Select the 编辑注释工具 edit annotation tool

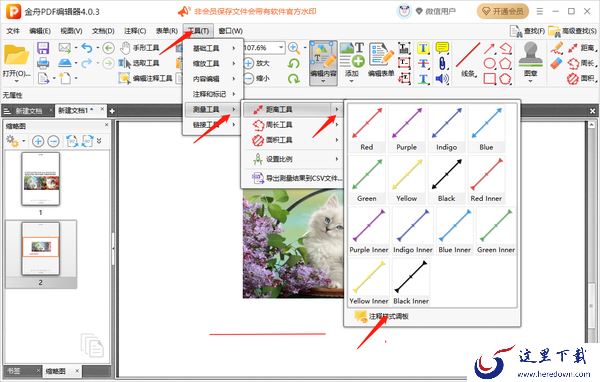pyautogui.click(x=146, y=78)
